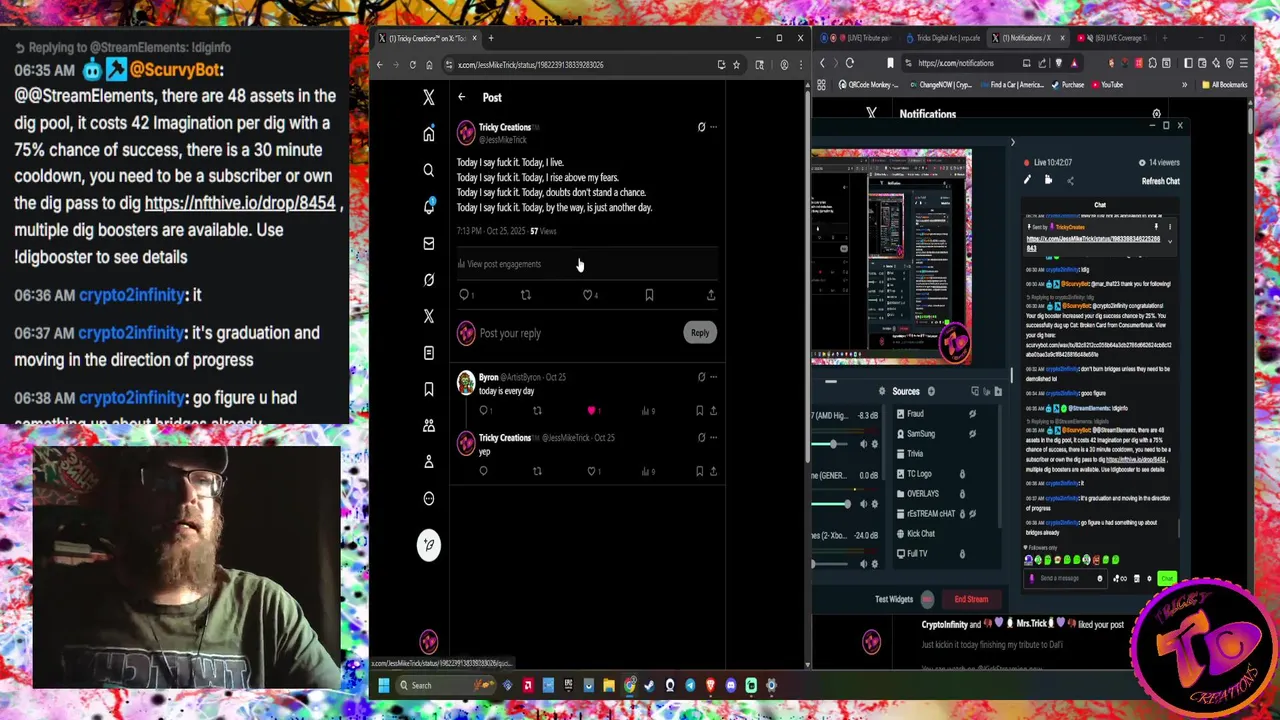Bookmark Byron's reply

(699, 410)
